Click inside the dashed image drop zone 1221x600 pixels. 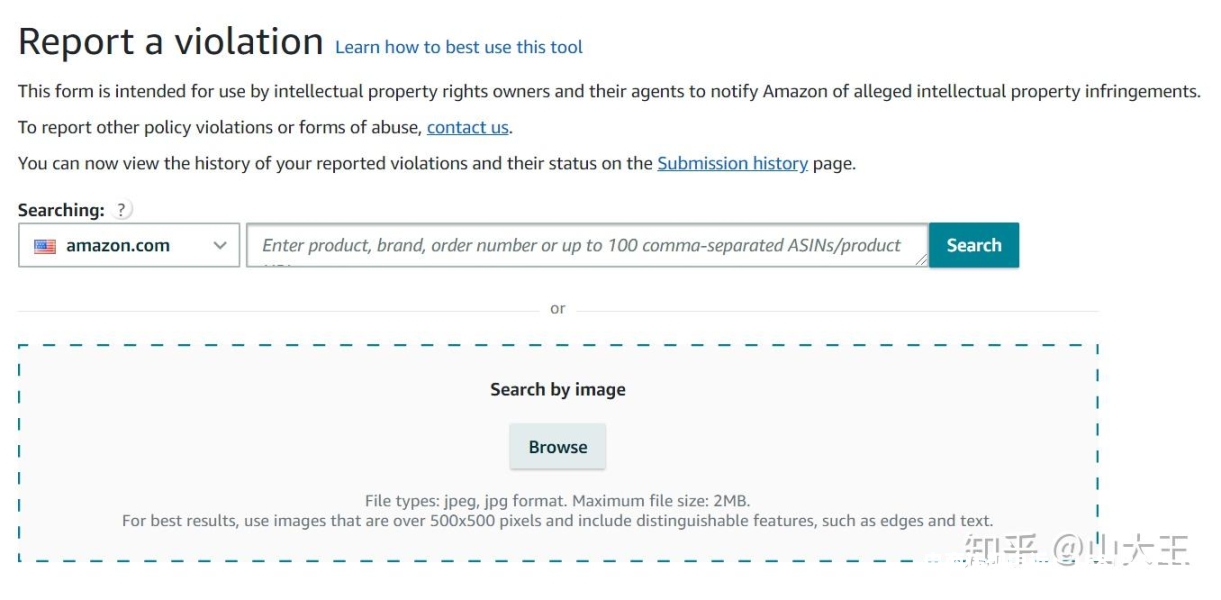click(558, 453)
